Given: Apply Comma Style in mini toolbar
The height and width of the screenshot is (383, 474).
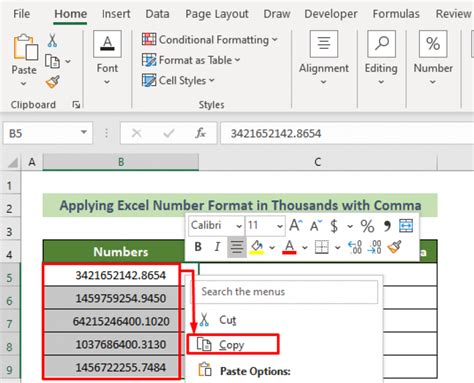Looking at the screenshot, I should [x=387, y=226].
